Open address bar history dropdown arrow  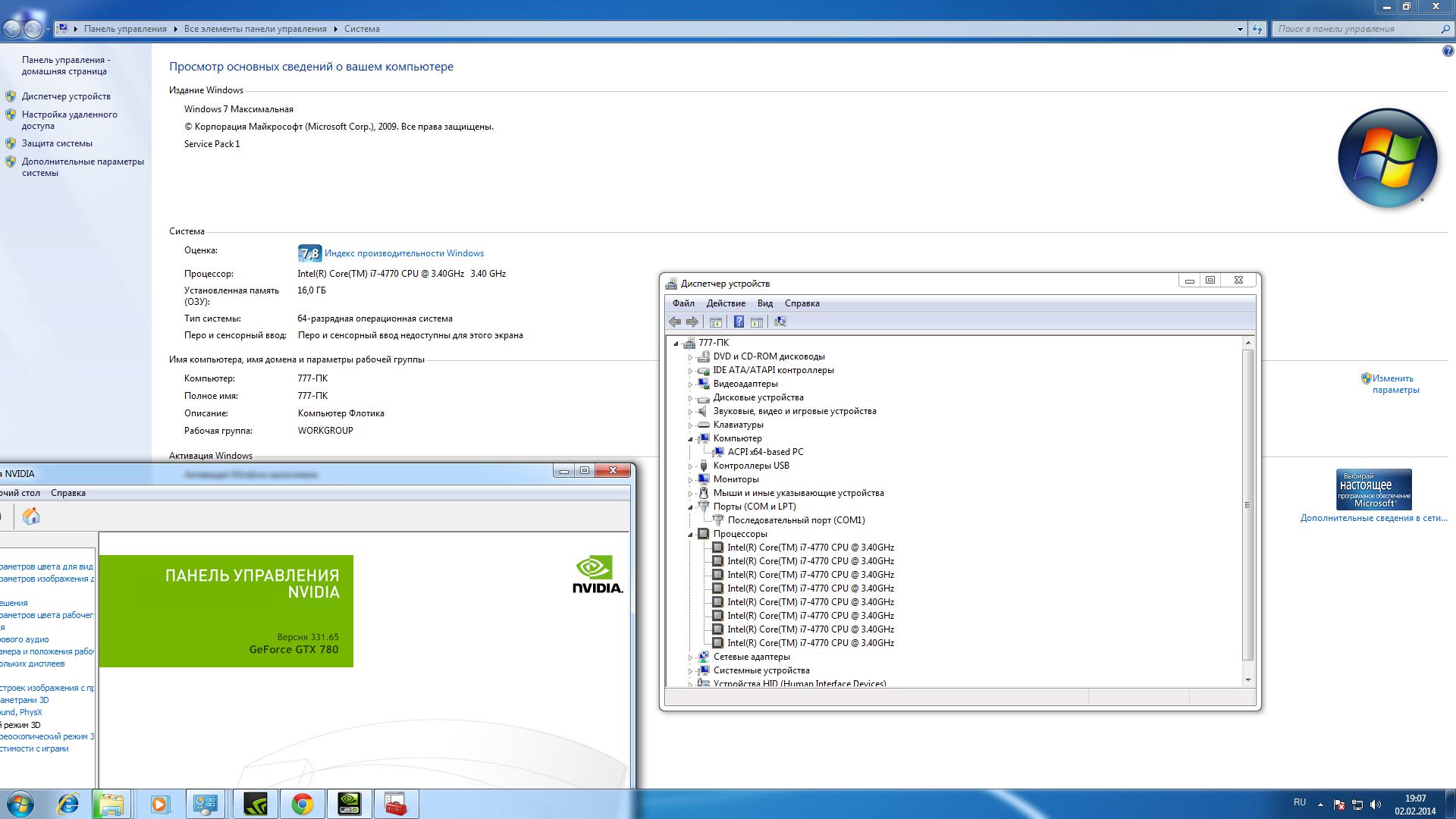1240,29
